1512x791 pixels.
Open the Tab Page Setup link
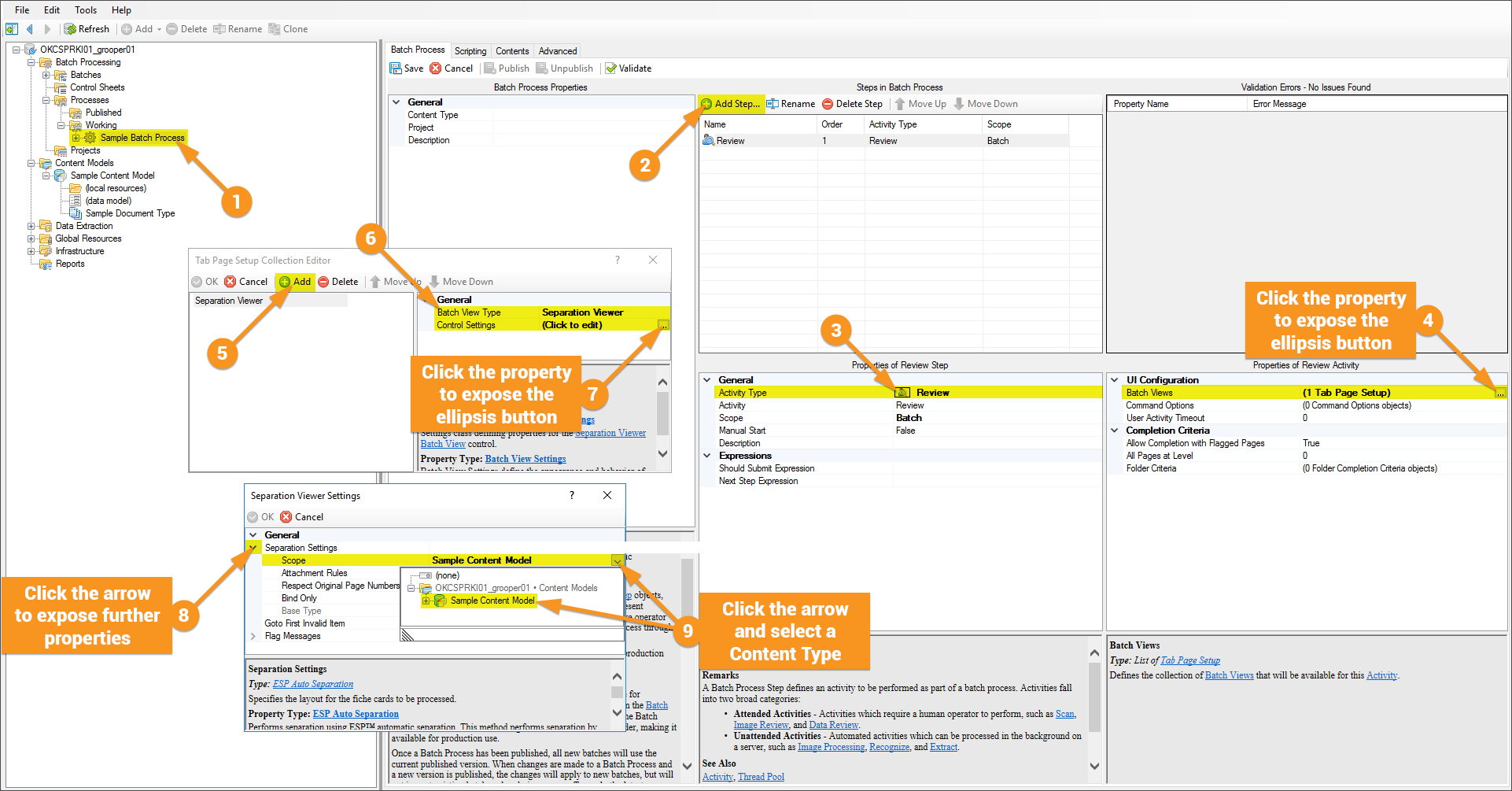(x=1190, y=660)
